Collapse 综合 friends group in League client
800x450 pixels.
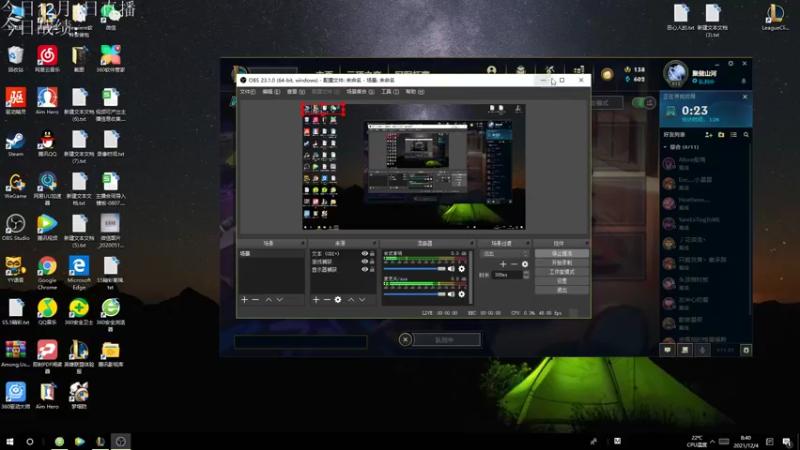pyautogui.click(x=665, y=147)
